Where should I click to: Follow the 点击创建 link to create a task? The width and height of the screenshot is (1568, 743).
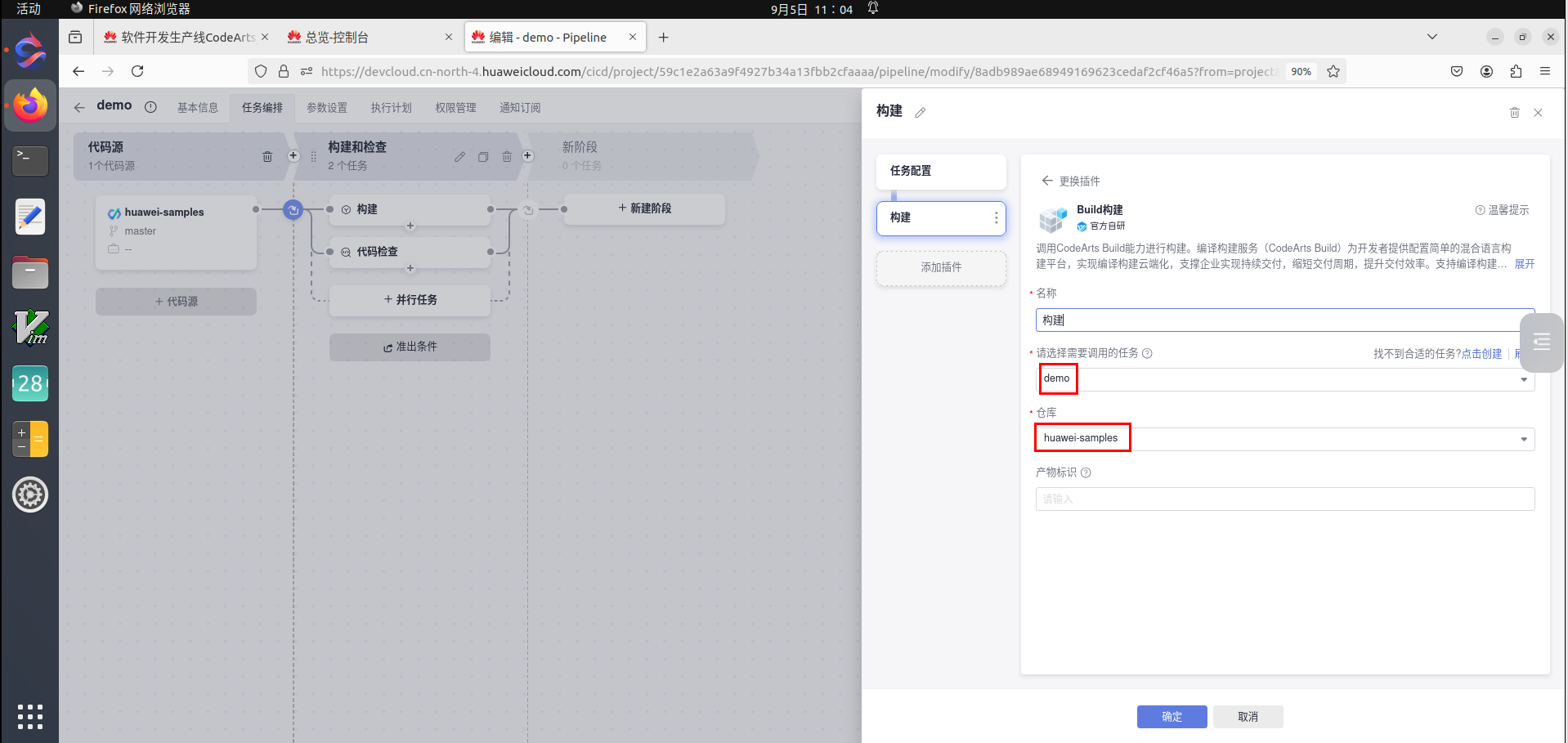pyautogui.click(x=1481, y=354)
